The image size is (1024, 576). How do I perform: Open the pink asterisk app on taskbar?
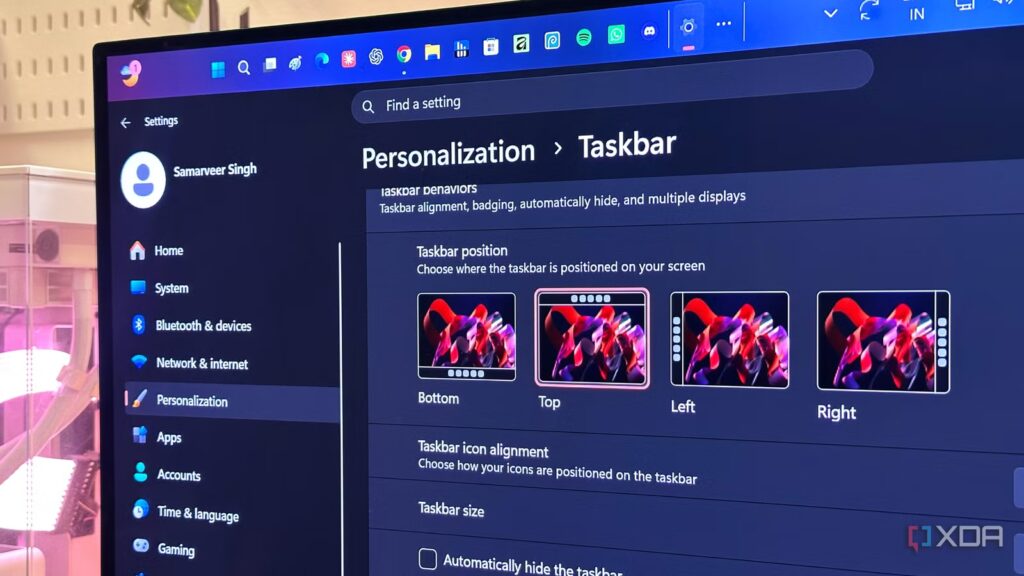(349, 59)
